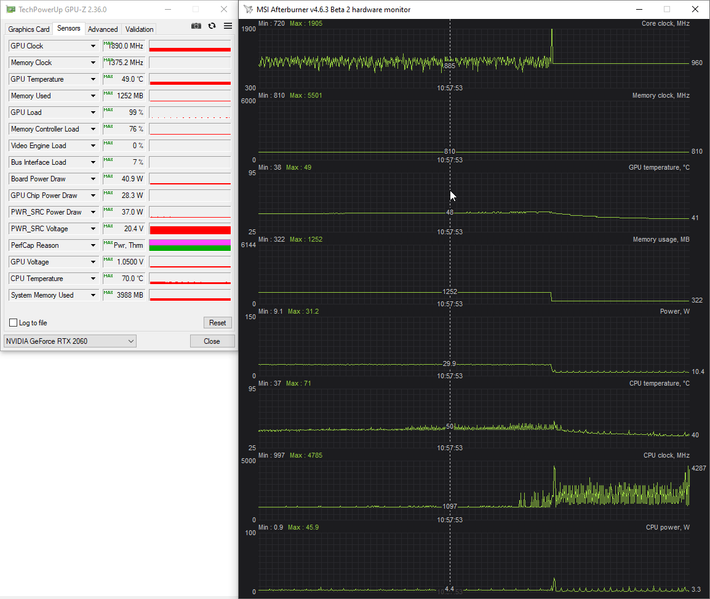Open the GPU-Z hamburger menu
The image size is (710, 599).
228,26
